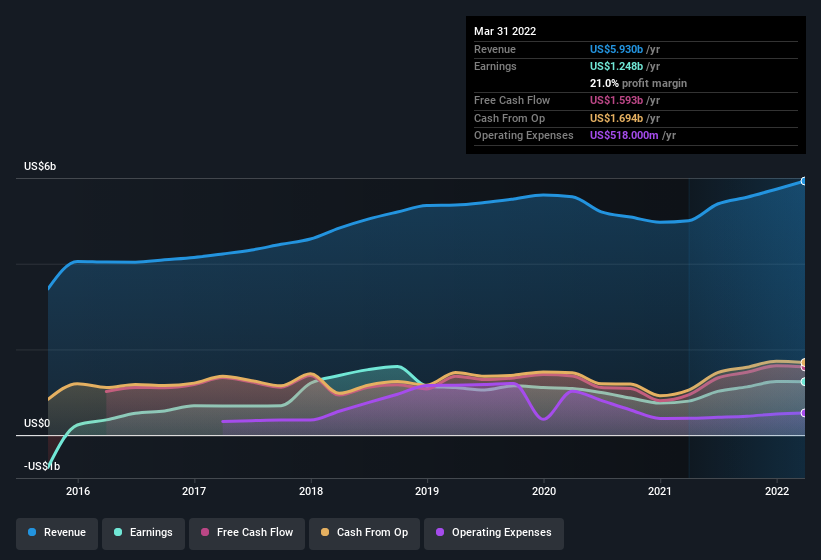Click the Mar 31 2022 tooltip date
Viewport: 821px width, 560px height.
pos(505,31)
